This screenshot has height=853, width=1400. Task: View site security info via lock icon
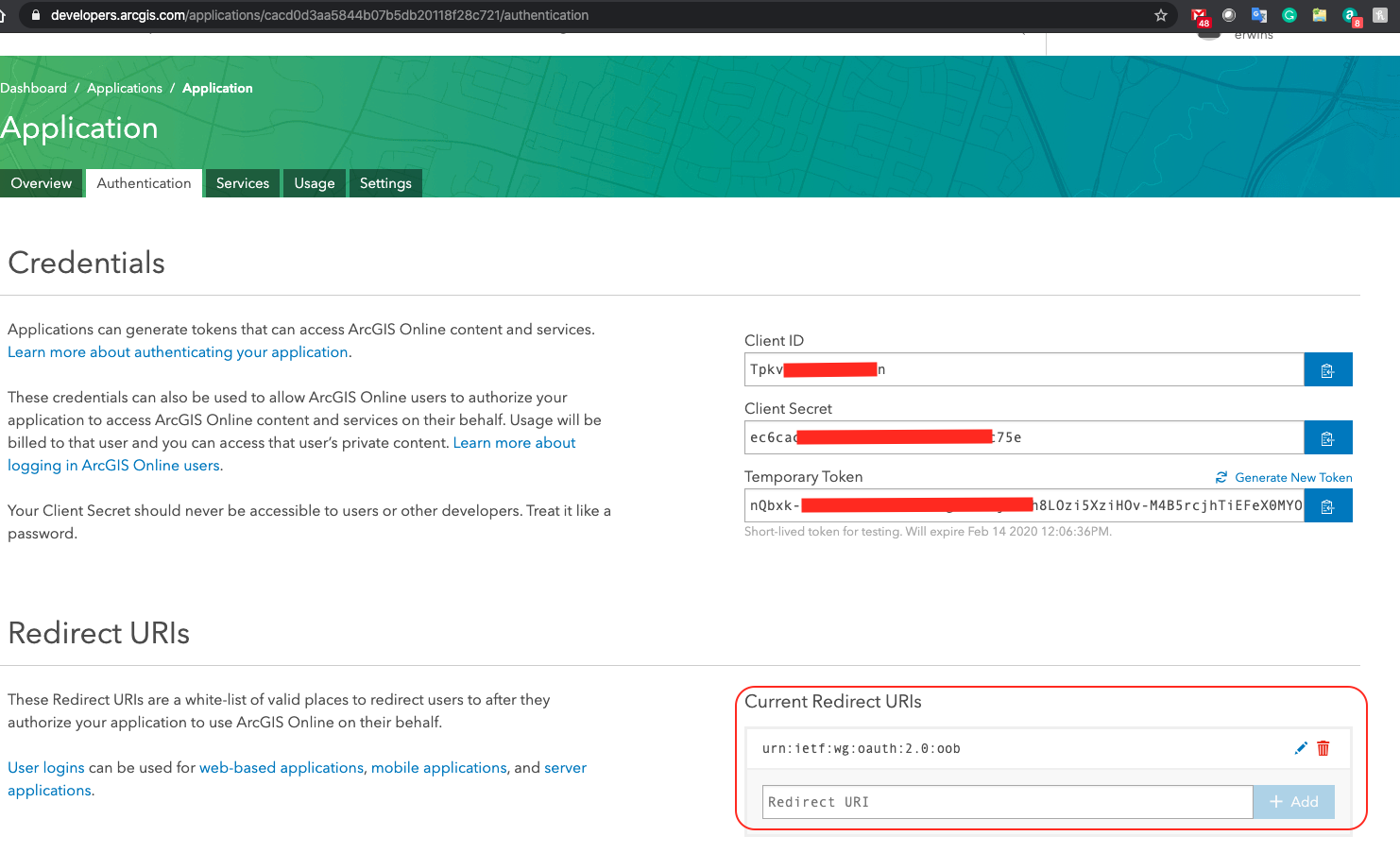coord(36,15)
